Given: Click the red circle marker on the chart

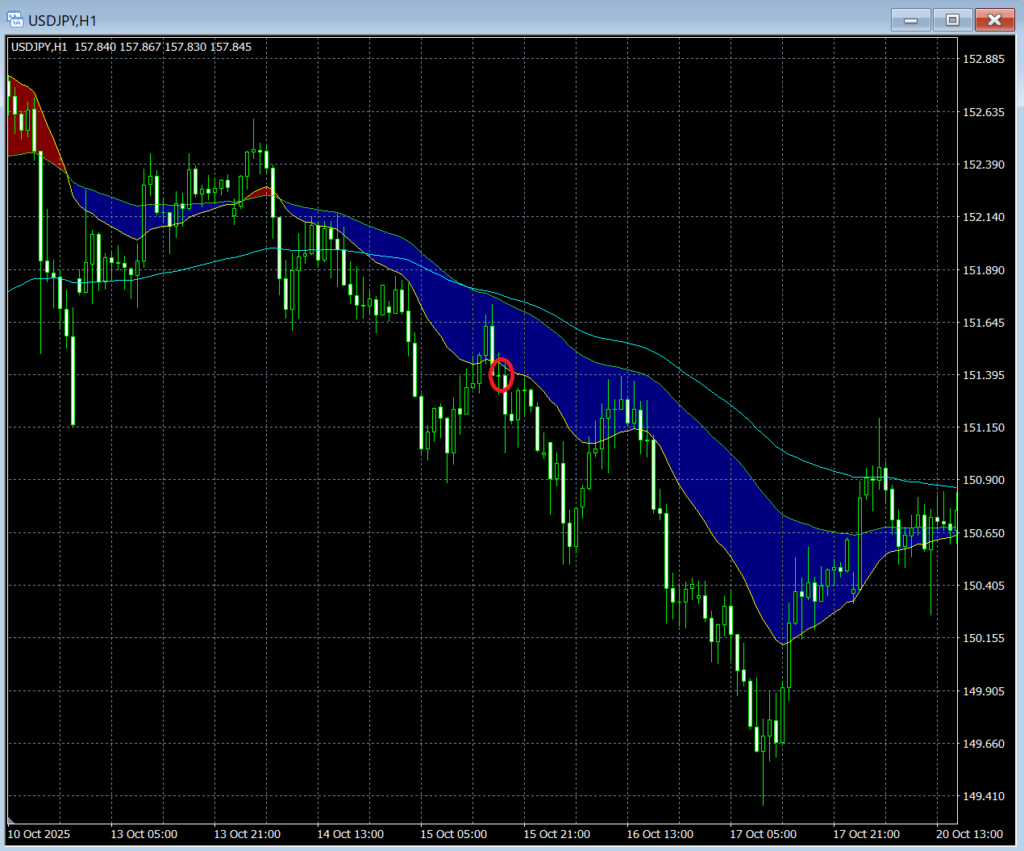Looking at the screenshot, I should click(x=503, y=374).
